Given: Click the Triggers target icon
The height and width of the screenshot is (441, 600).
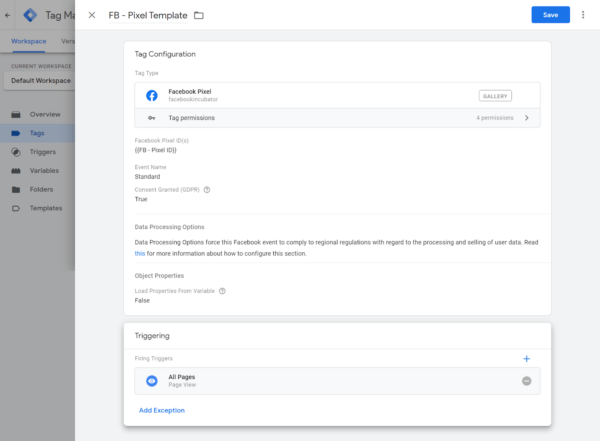Looking at the screenshot, I should tap(16, 152).
